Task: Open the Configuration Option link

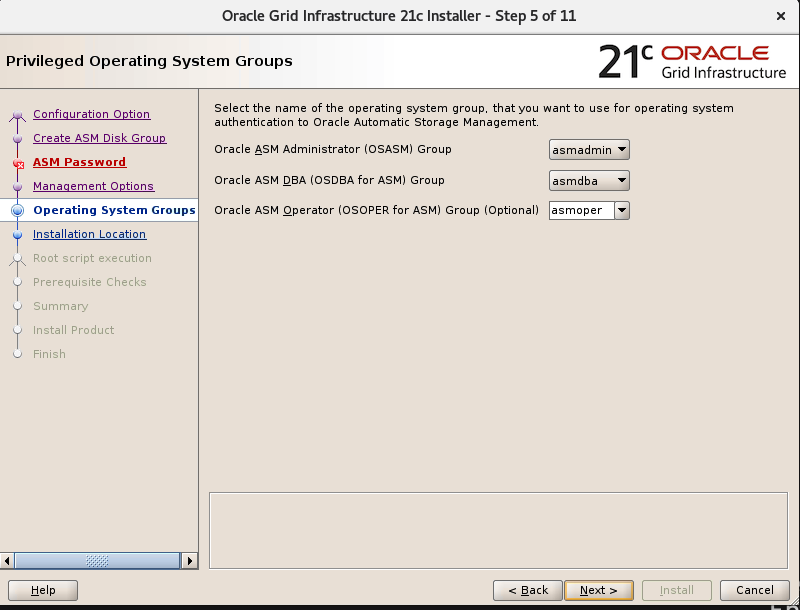Action: pyautogui.click(x=91, y=114)
